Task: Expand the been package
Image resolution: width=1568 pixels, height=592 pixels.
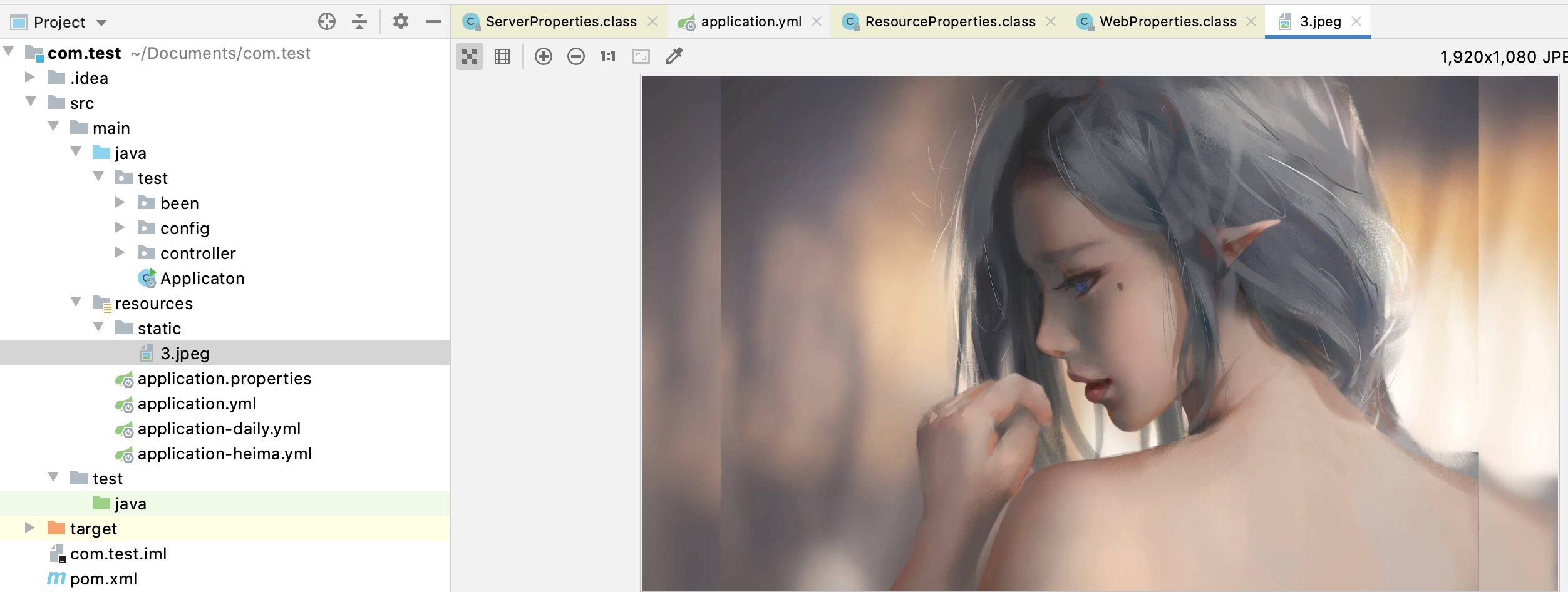Action: [120, 202]
